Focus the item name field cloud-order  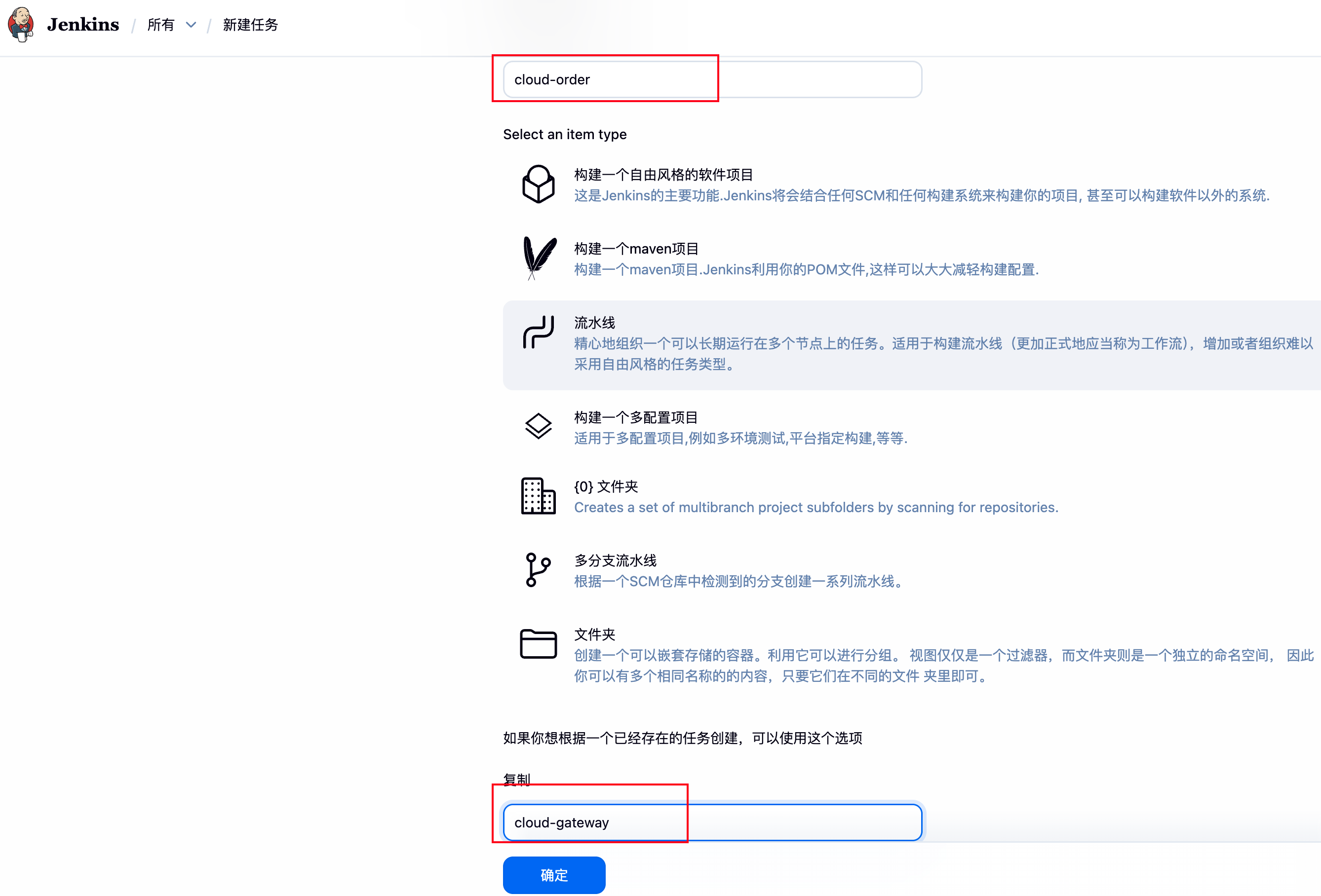coord(712,79)
